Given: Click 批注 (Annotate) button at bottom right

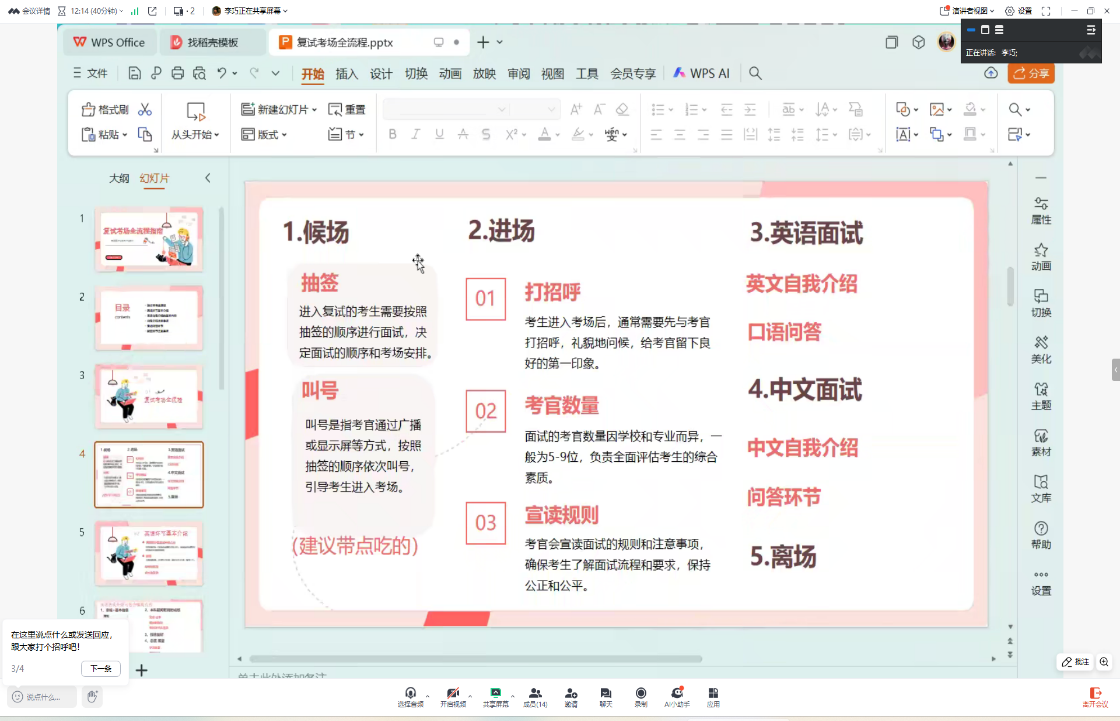Looking at the screenshot, I should (x=1075, y=662).
